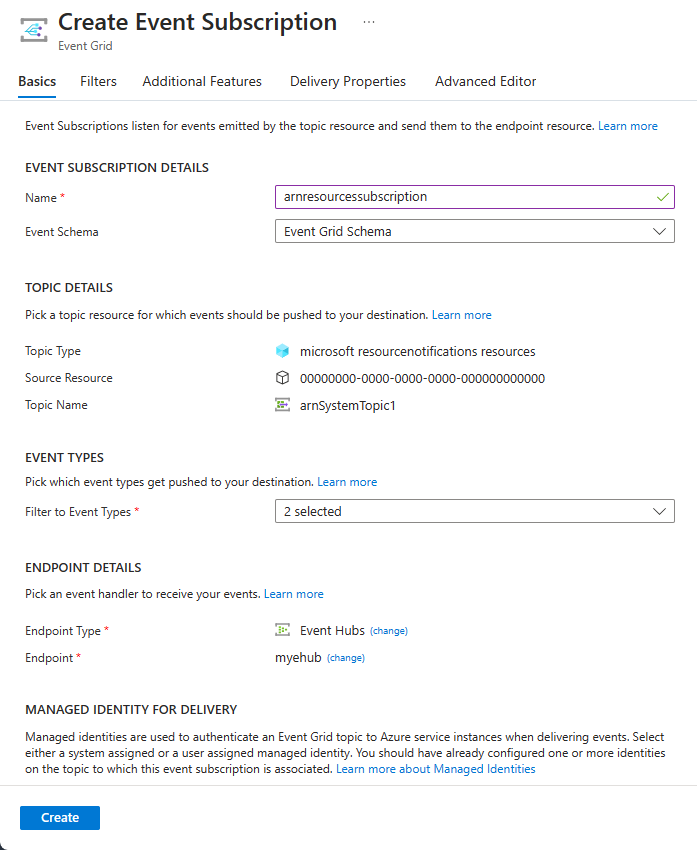697x850 pixels.
Task: Open the more options ellipsis menu
Action: tap(369, 22)
